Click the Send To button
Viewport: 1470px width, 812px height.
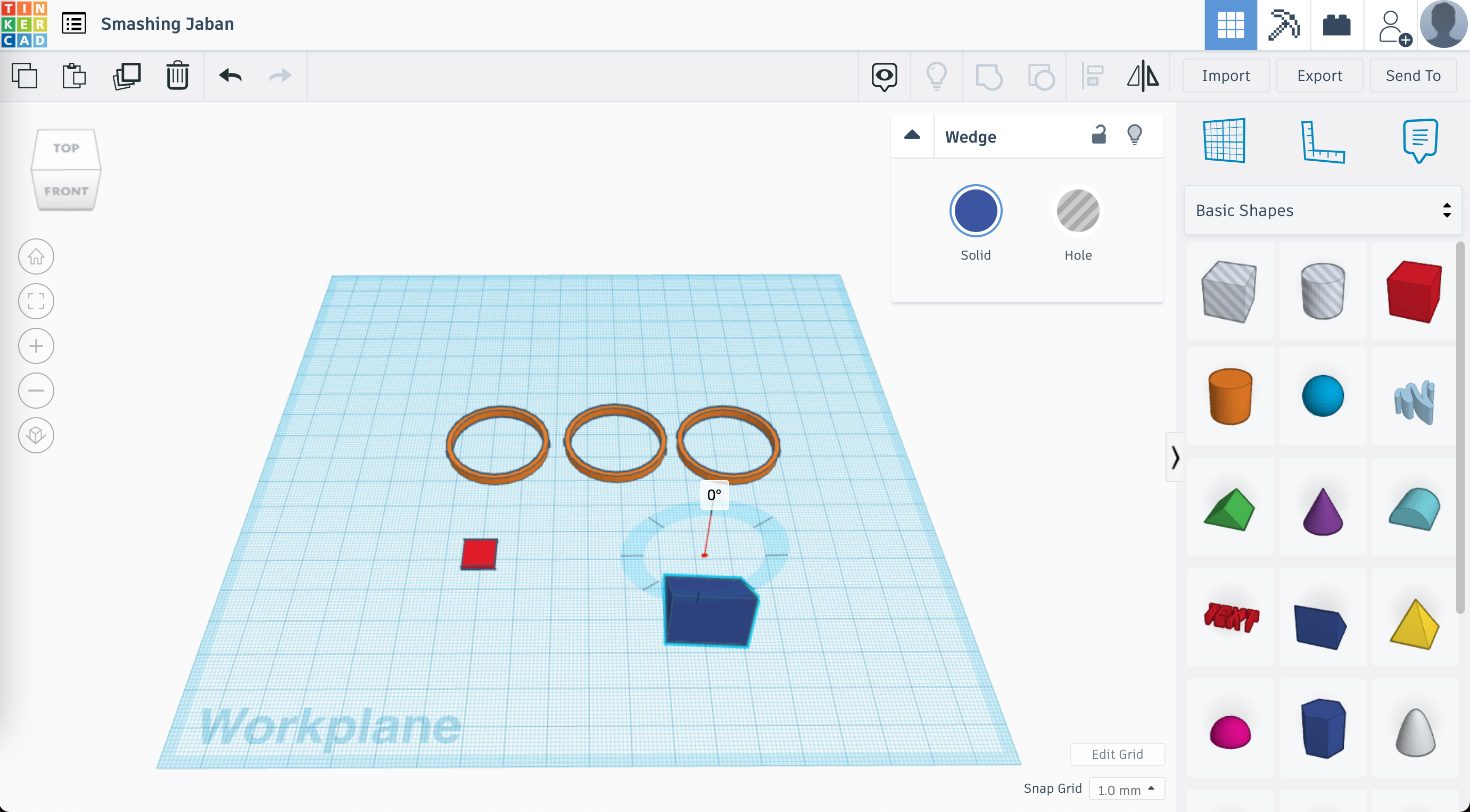coord(1413,75)
